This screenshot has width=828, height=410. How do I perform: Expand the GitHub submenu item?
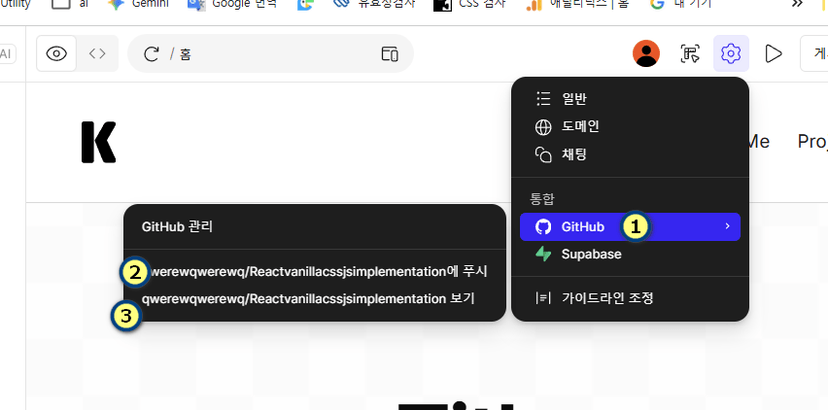click(x=582, y=227)
